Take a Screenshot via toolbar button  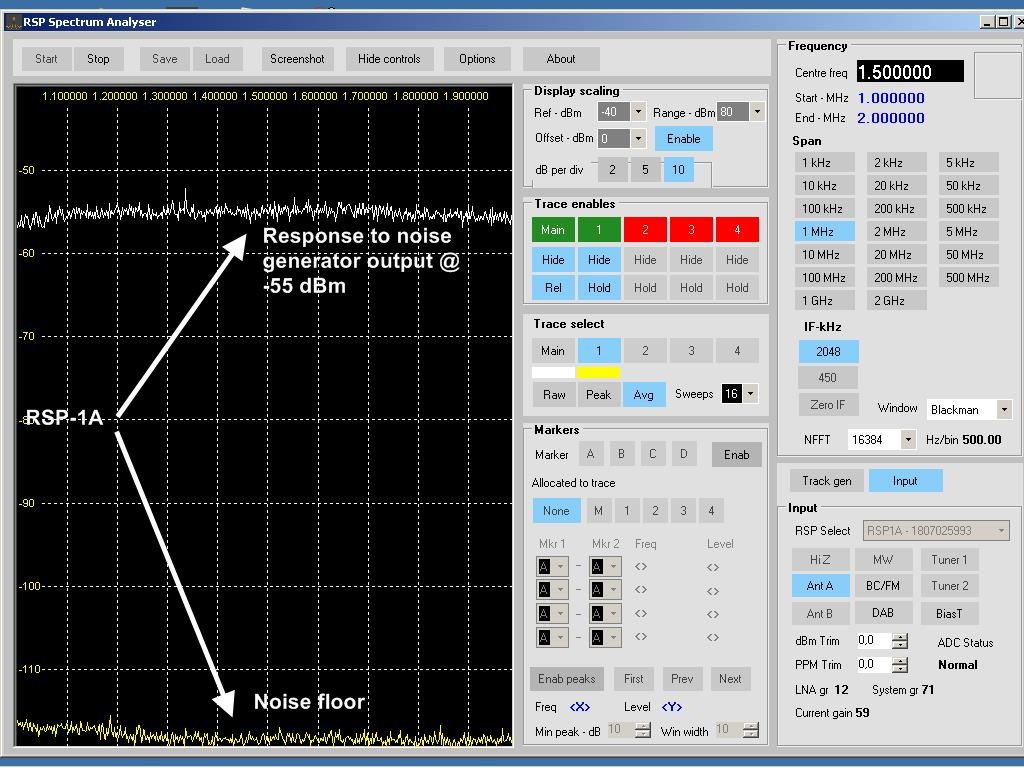click(297, 59)
